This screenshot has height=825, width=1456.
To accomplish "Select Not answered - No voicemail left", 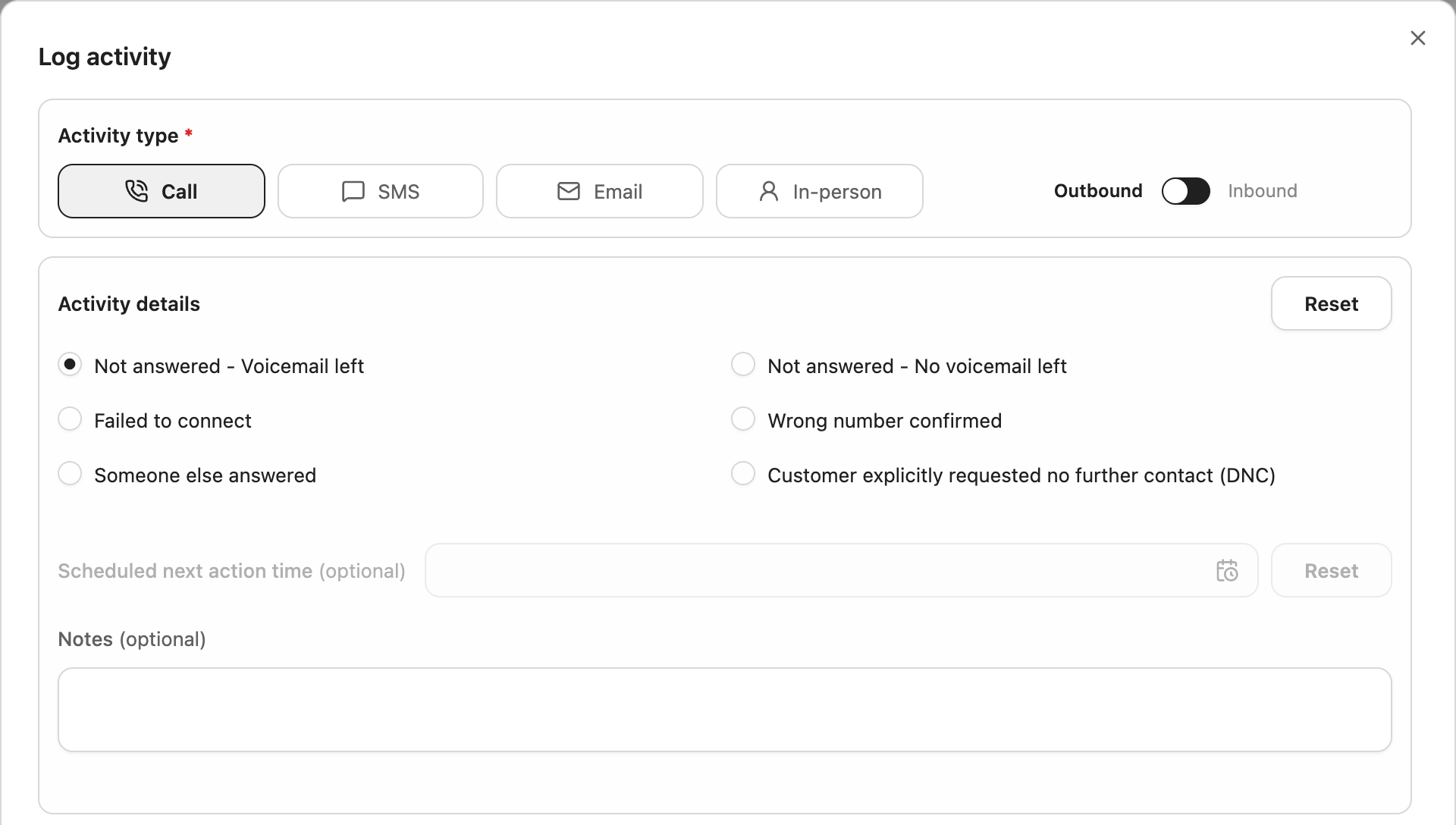I will 743,365.
